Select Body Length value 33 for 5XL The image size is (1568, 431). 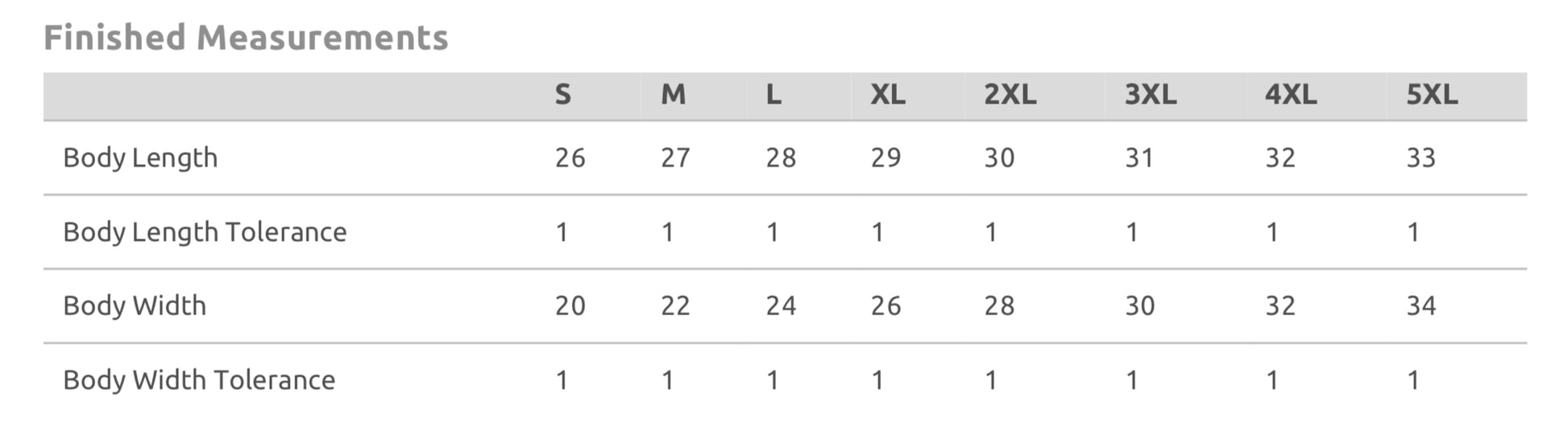1421,158
